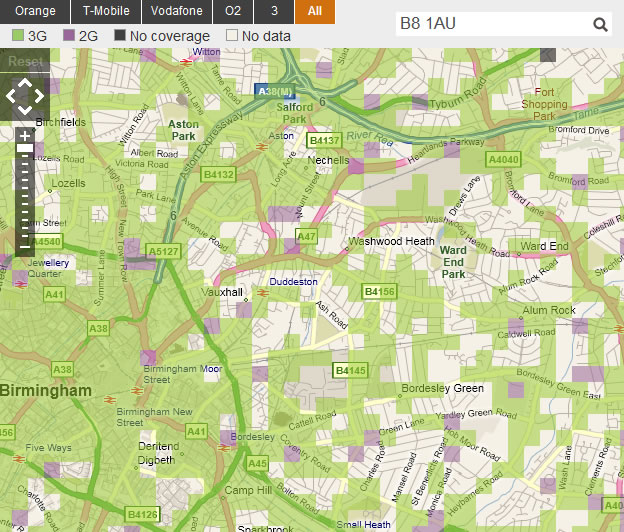
Task: Click the Aston Expressway label
Action: (210, 146)
